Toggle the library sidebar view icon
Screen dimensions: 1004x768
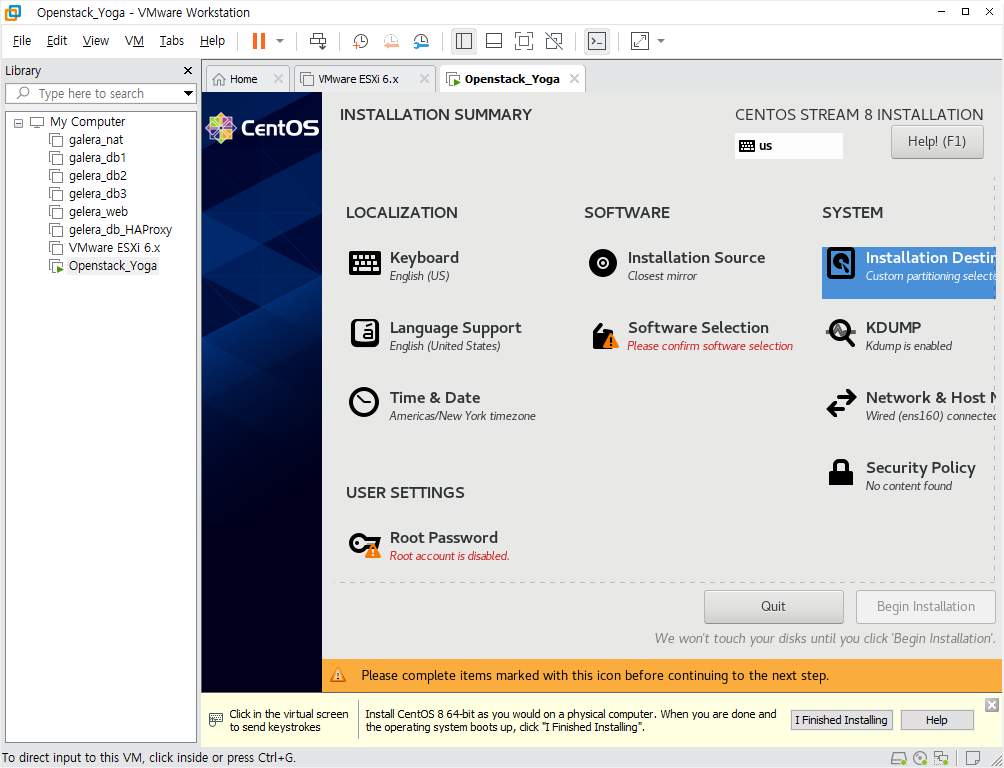464,41
